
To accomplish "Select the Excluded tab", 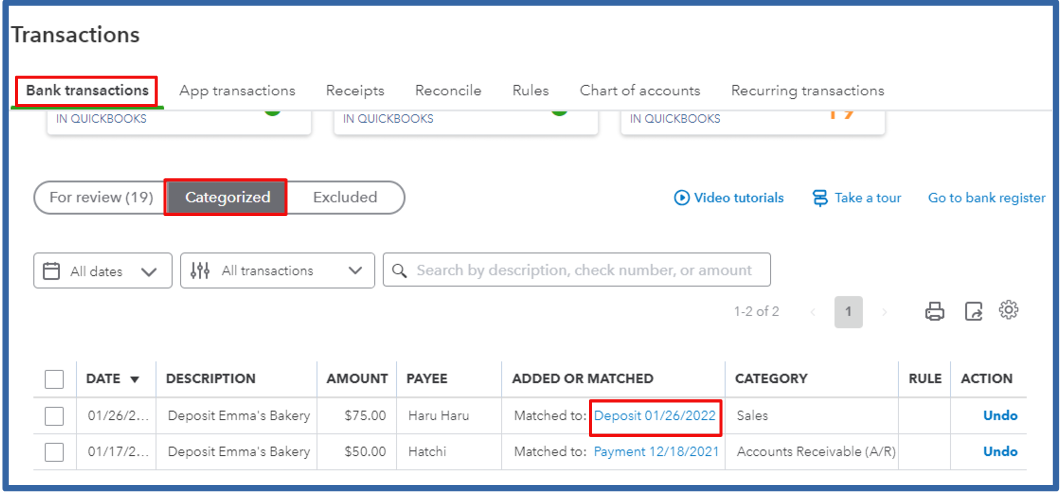I will tap(345, 198).
